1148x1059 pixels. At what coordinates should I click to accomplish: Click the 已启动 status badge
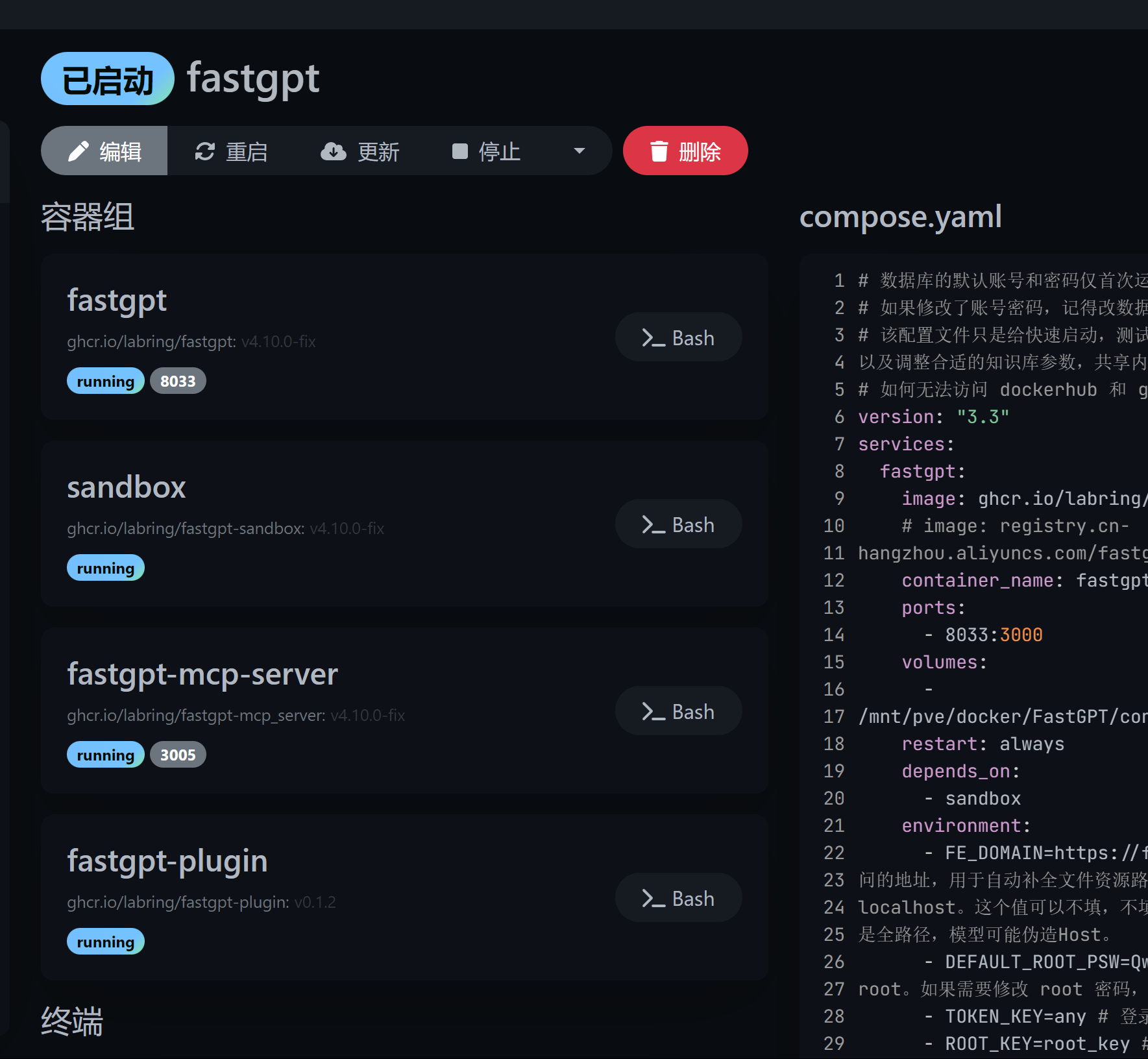click(x=108, y=79)
